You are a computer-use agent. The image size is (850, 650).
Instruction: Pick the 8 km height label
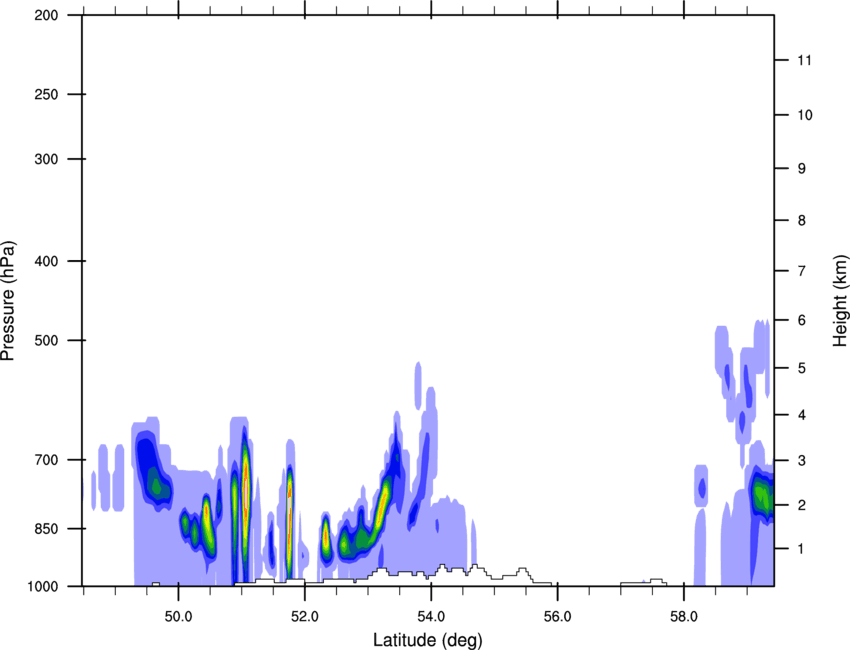tap(802, 221)
